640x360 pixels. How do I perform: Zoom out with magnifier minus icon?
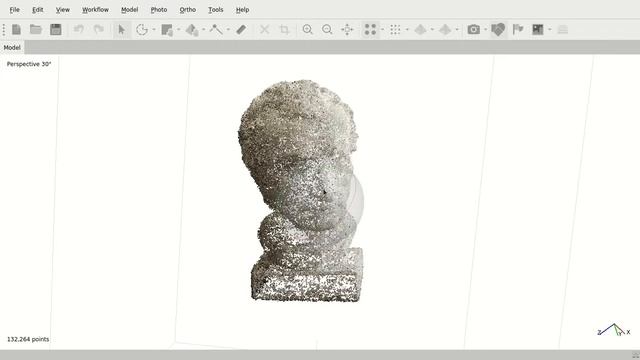click(x=327, y=29)
